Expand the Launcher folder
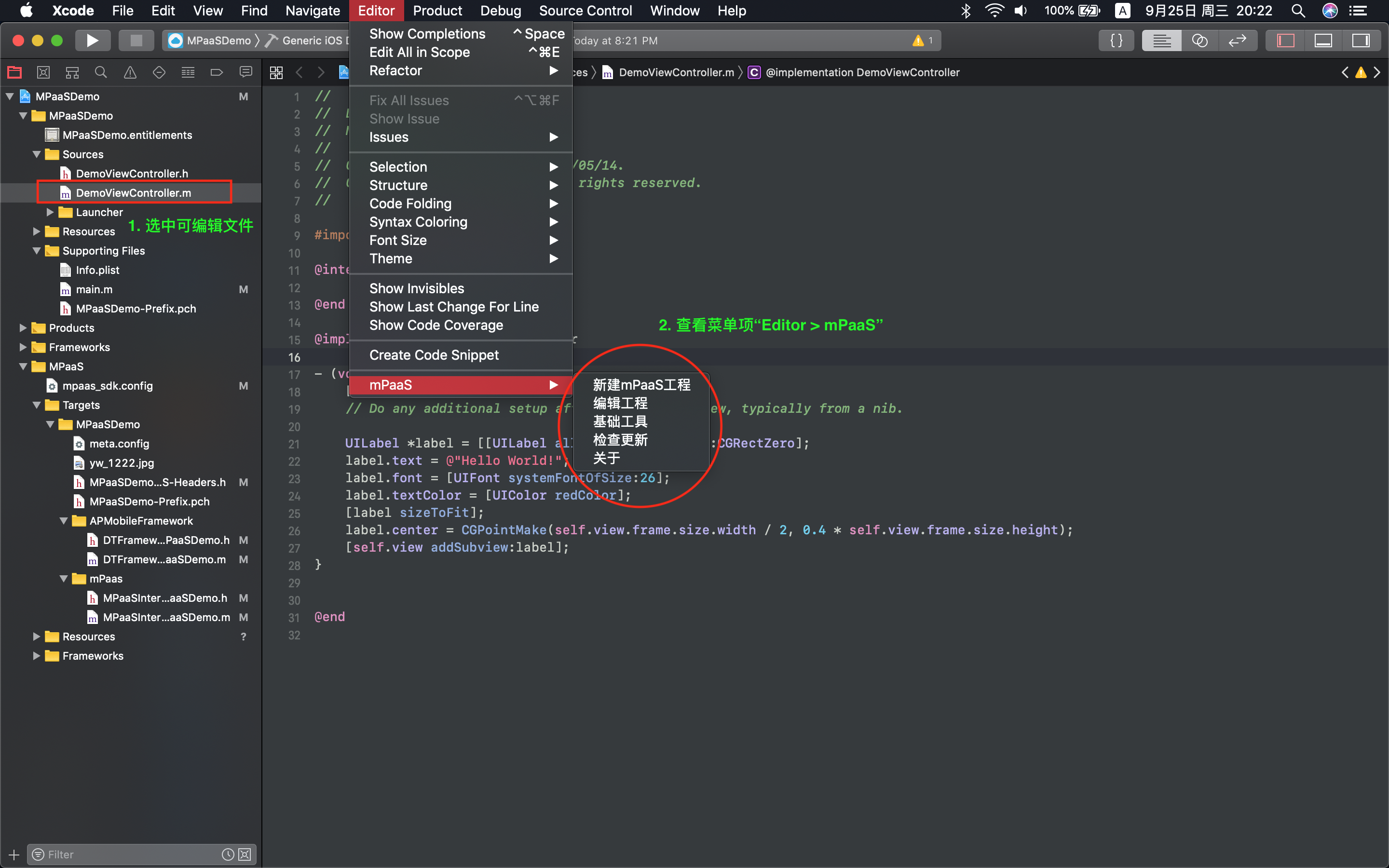The image size is (1389, 868). coord(50,212)
